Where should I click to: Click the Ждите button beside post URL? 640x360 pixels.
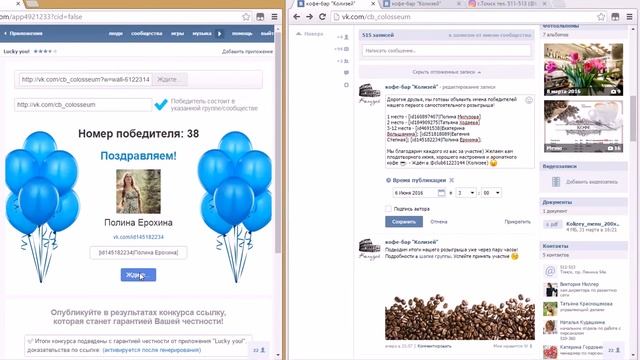tap(169, 79)
